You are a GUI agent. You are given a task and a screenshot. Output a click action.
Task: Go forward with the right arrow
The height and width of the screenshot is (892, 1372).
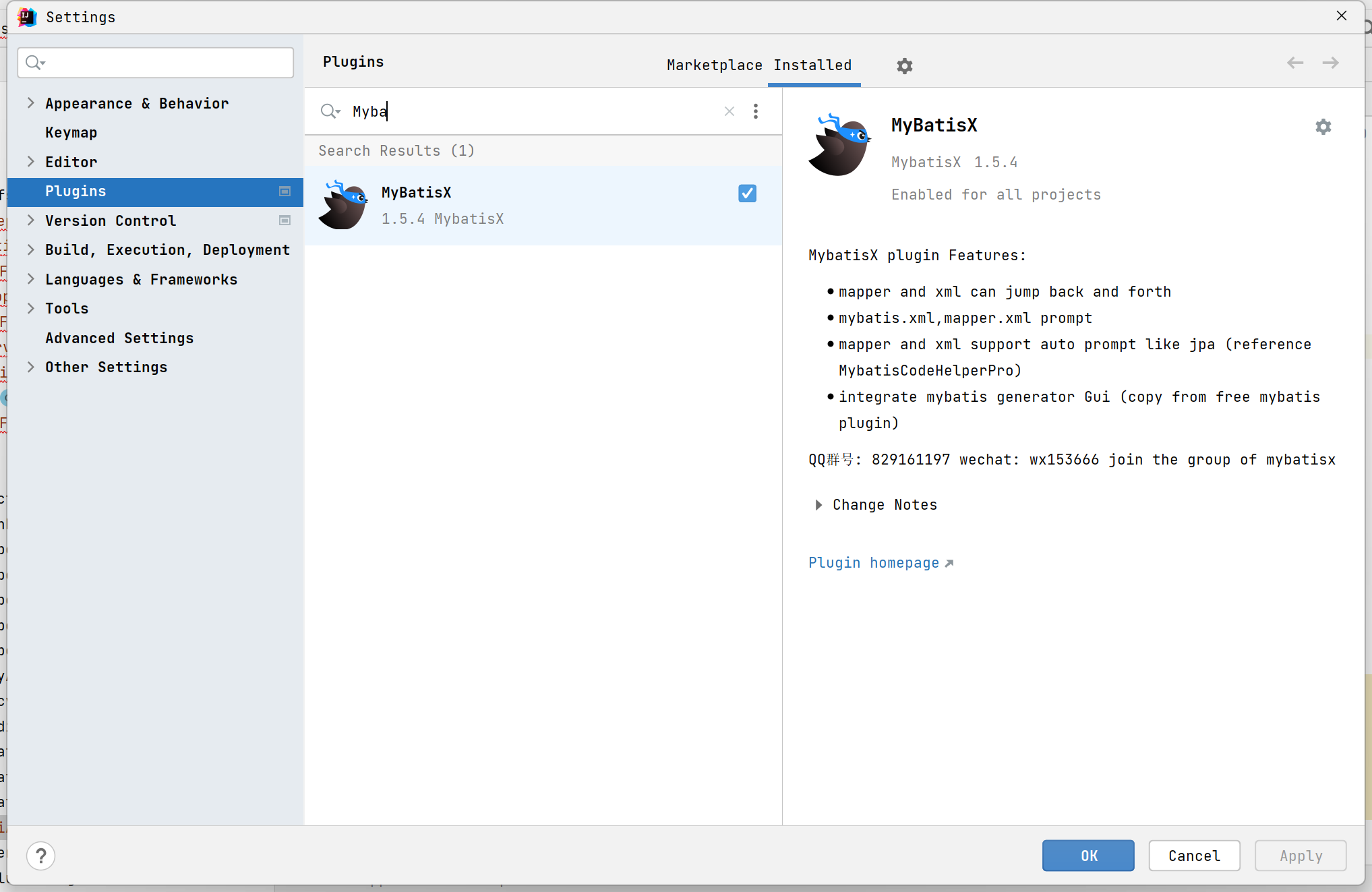1330,63
